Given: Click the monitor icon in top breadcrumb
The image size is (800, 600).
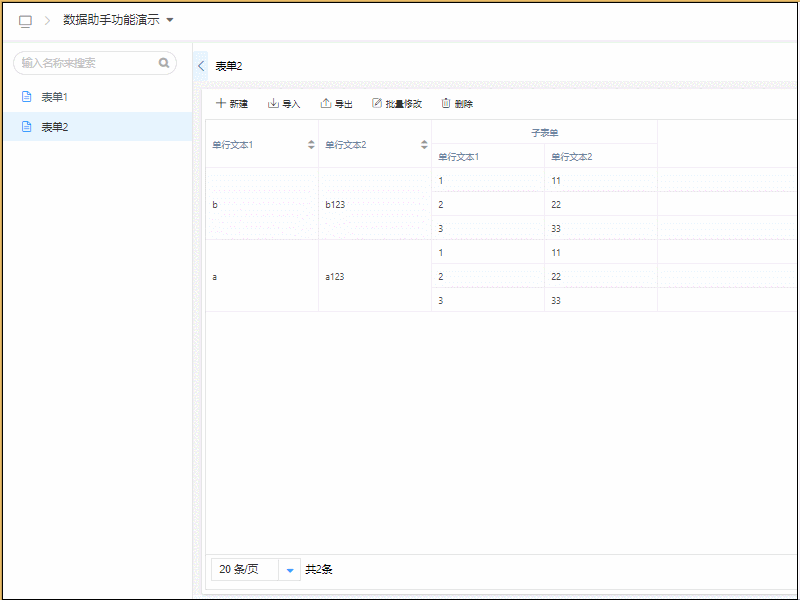Looking at the screenshot, I should [25, 20].
